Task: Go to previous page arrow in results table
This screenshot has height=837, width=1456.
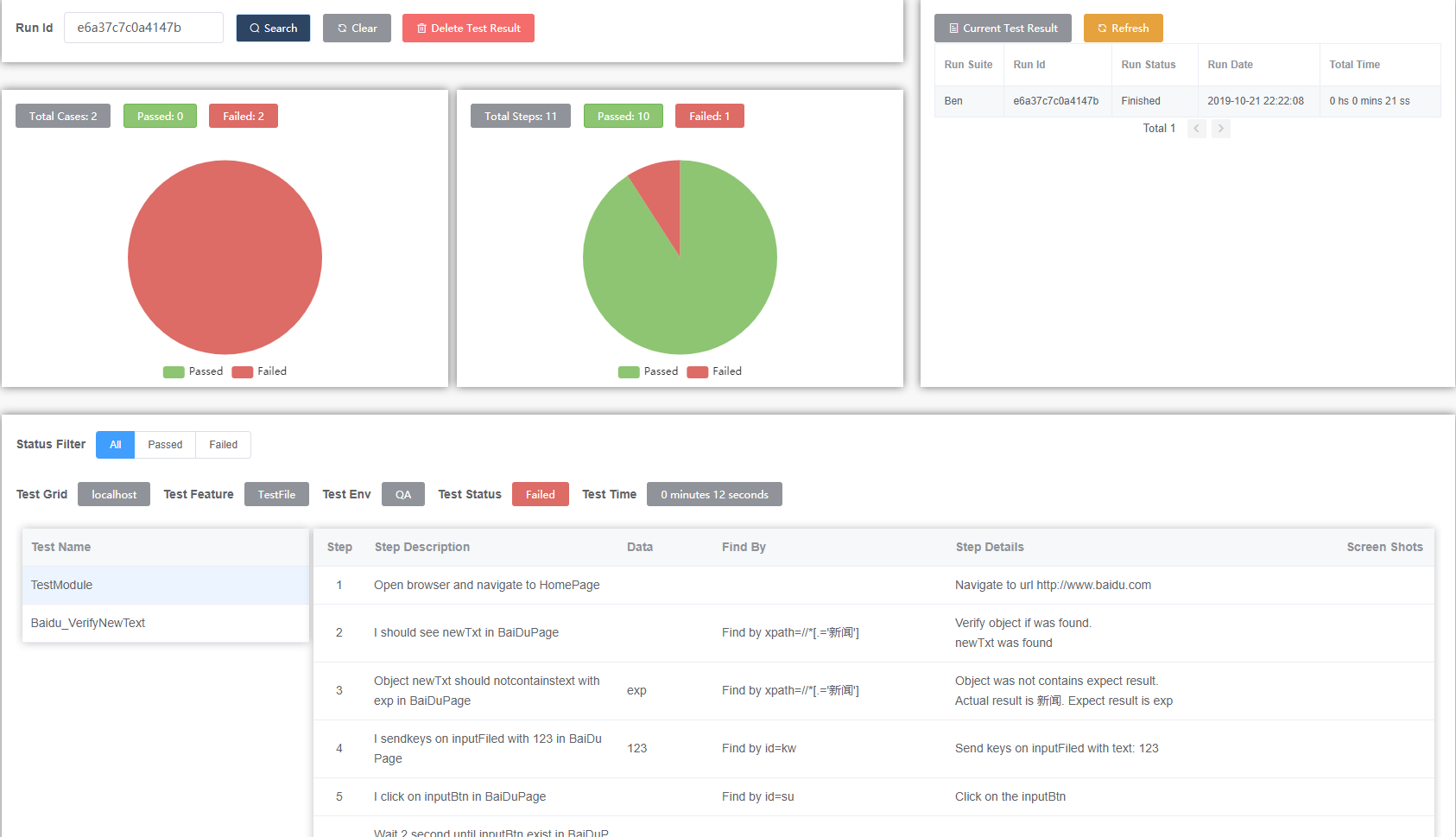Action: click(1196, 129)
